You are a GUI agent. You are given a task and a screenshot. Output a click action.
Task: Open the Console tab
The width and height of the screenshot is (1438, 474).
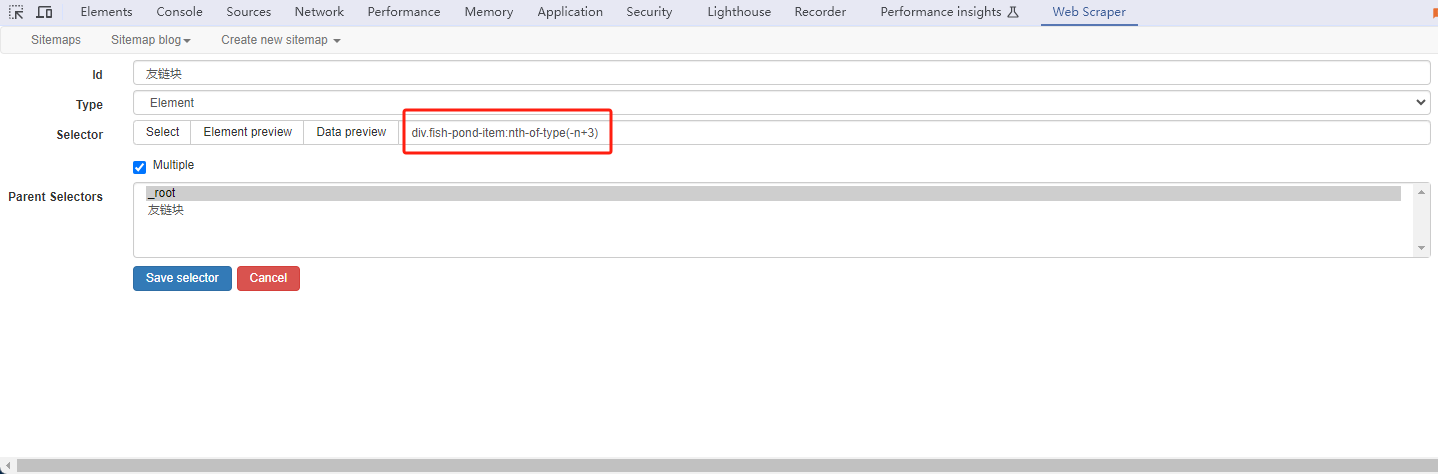point(179,12)
